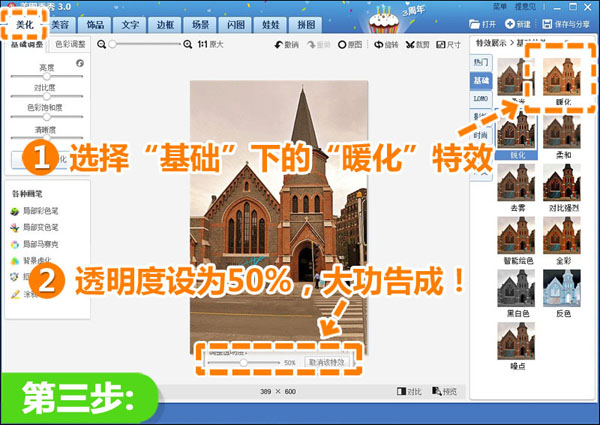The width and height of the screenshot is (600, 425).
Task: Select the 局部马赛克 mosaic brush
Action: click(35, 244)
